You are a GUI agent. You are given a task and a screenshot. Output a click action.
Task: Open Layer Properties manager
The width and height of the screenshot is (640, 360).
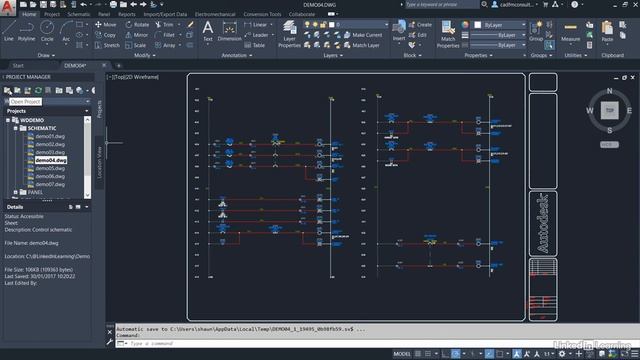(289, 34)
